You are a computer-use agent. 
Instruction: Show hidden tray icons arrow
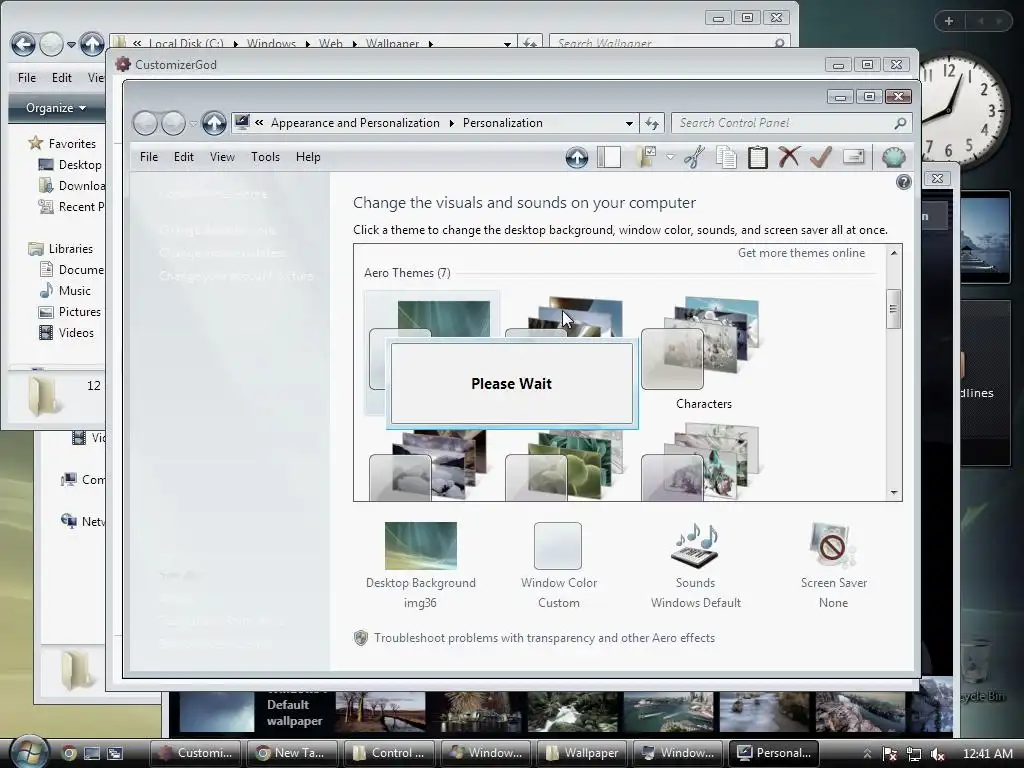coord(867,754)
